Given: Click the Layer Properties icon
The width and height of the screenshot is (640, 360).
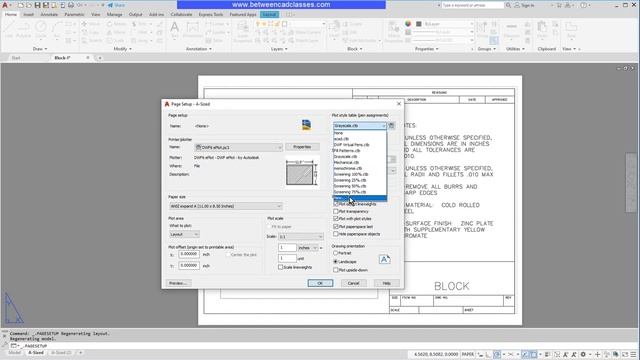Looking at the screenshot, I should click(243, 31).
